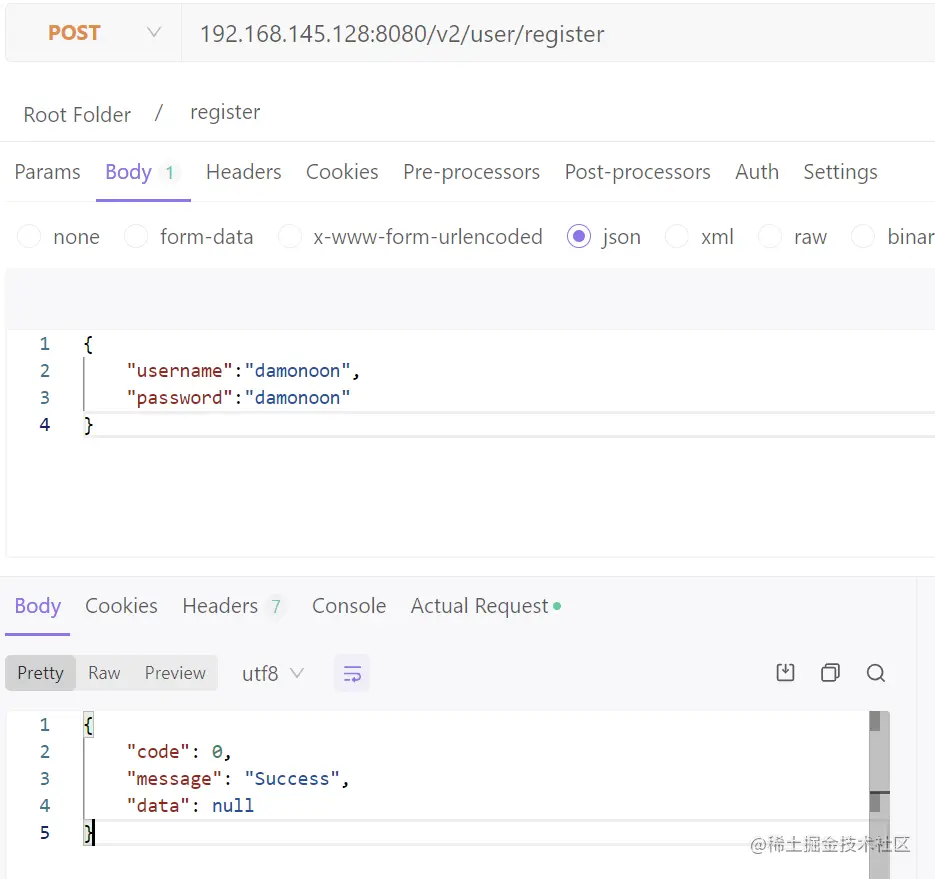
Task: Open the Console tab
Action: click(349, 606)
